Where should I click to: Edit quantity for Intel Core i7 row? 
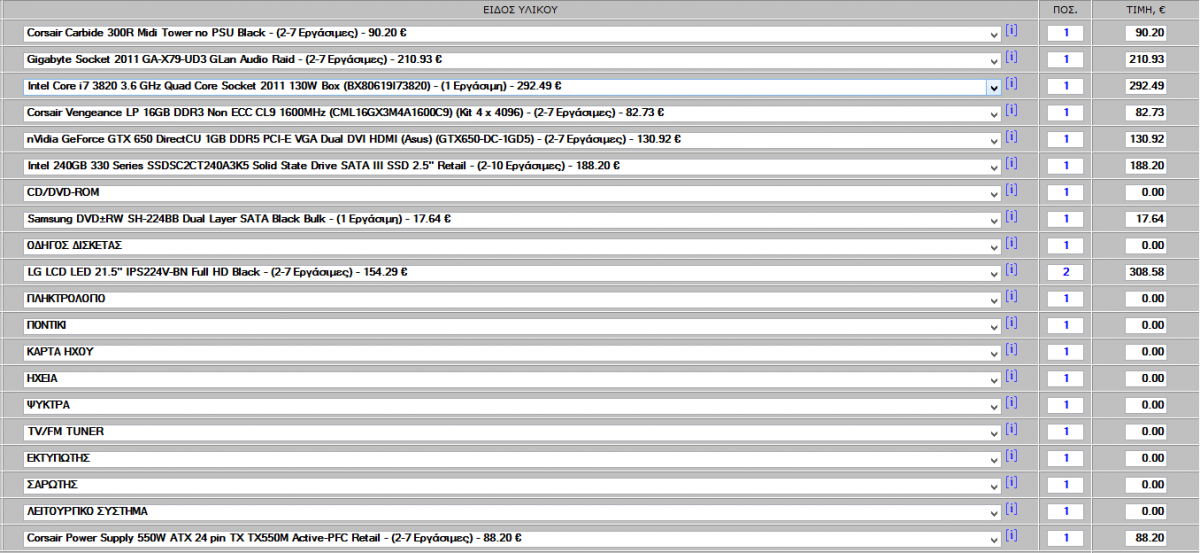(1066, 86)
